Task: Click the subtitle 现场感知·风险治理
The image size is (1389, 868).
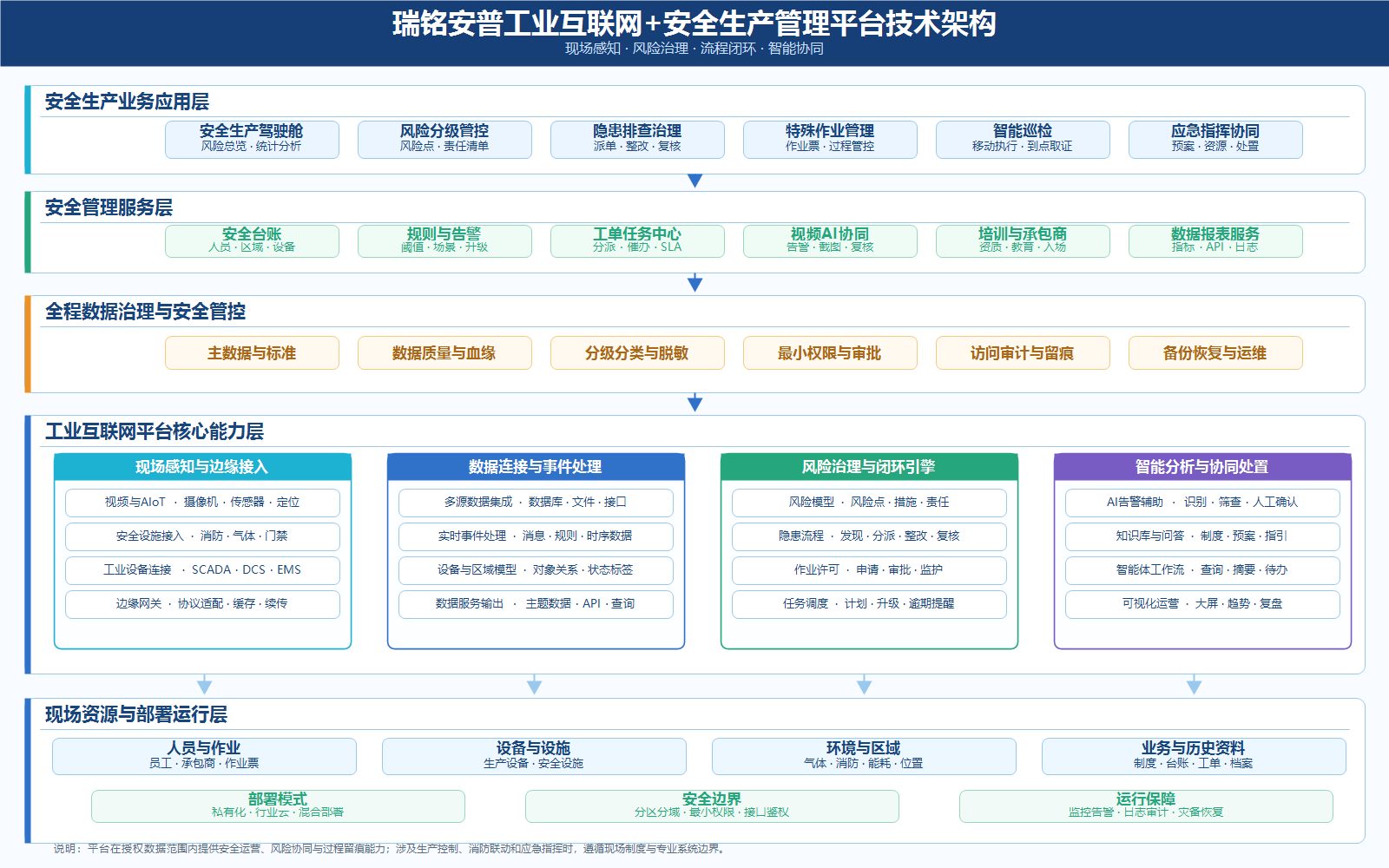Action: click(x=694, y=49)
